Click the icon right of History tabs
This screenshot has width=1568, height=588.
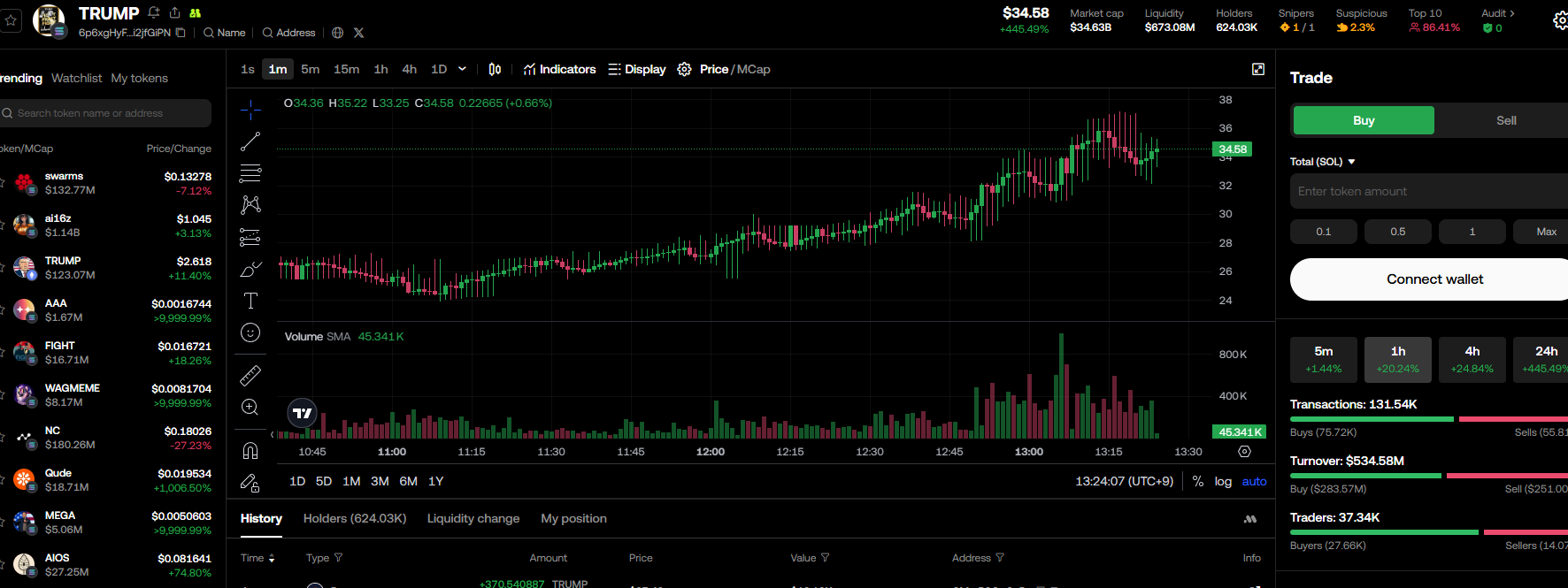coord(1250,519)
